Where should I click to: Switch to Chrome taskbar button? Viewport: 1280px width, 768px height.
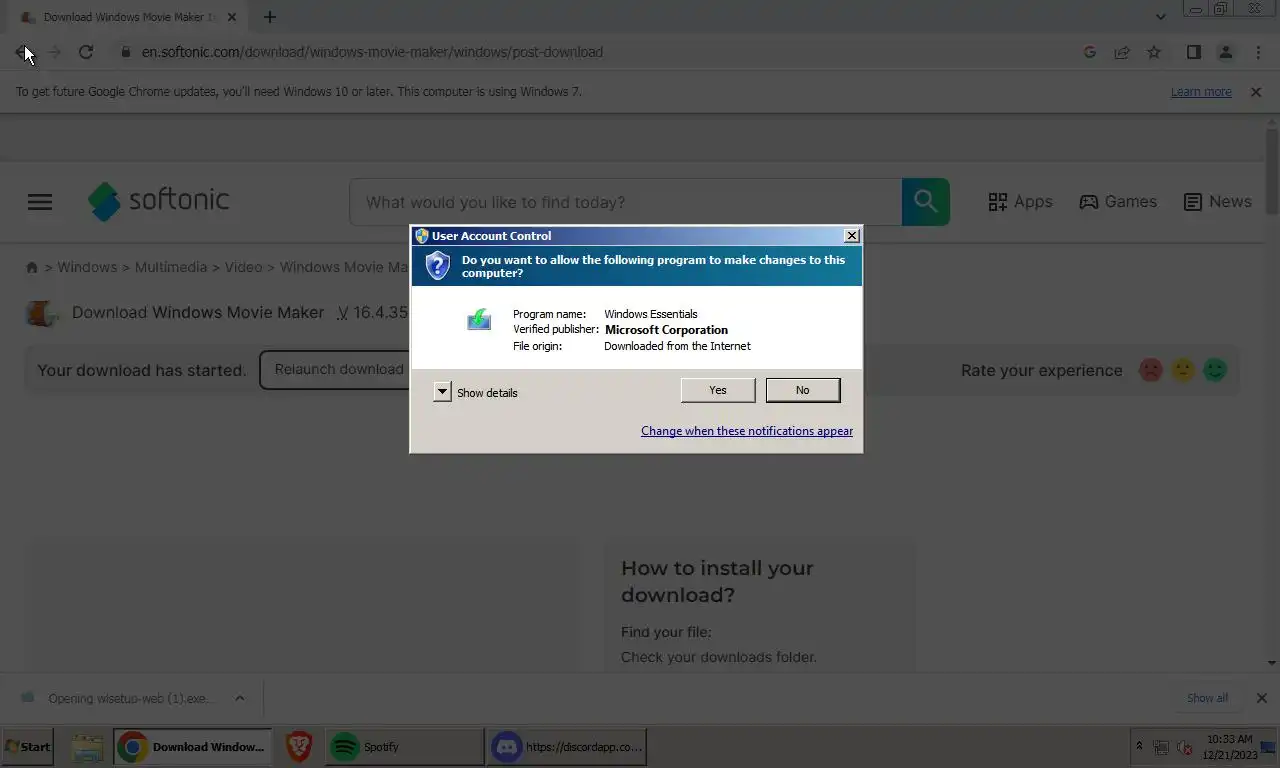(192, 746)
